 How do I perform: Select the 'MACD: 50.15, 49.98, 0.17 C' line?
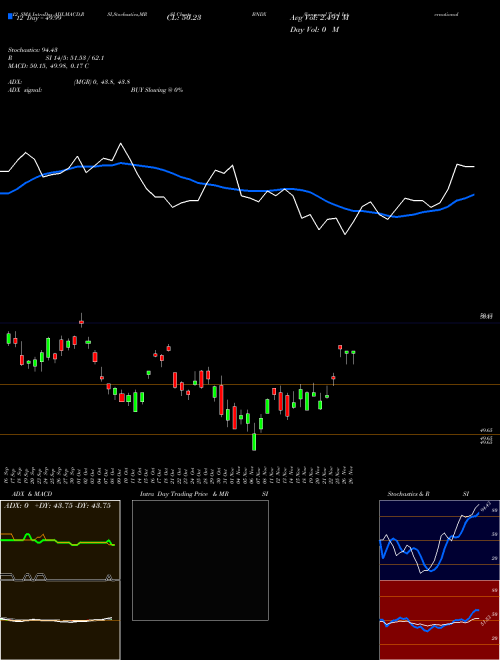(48, 66)
